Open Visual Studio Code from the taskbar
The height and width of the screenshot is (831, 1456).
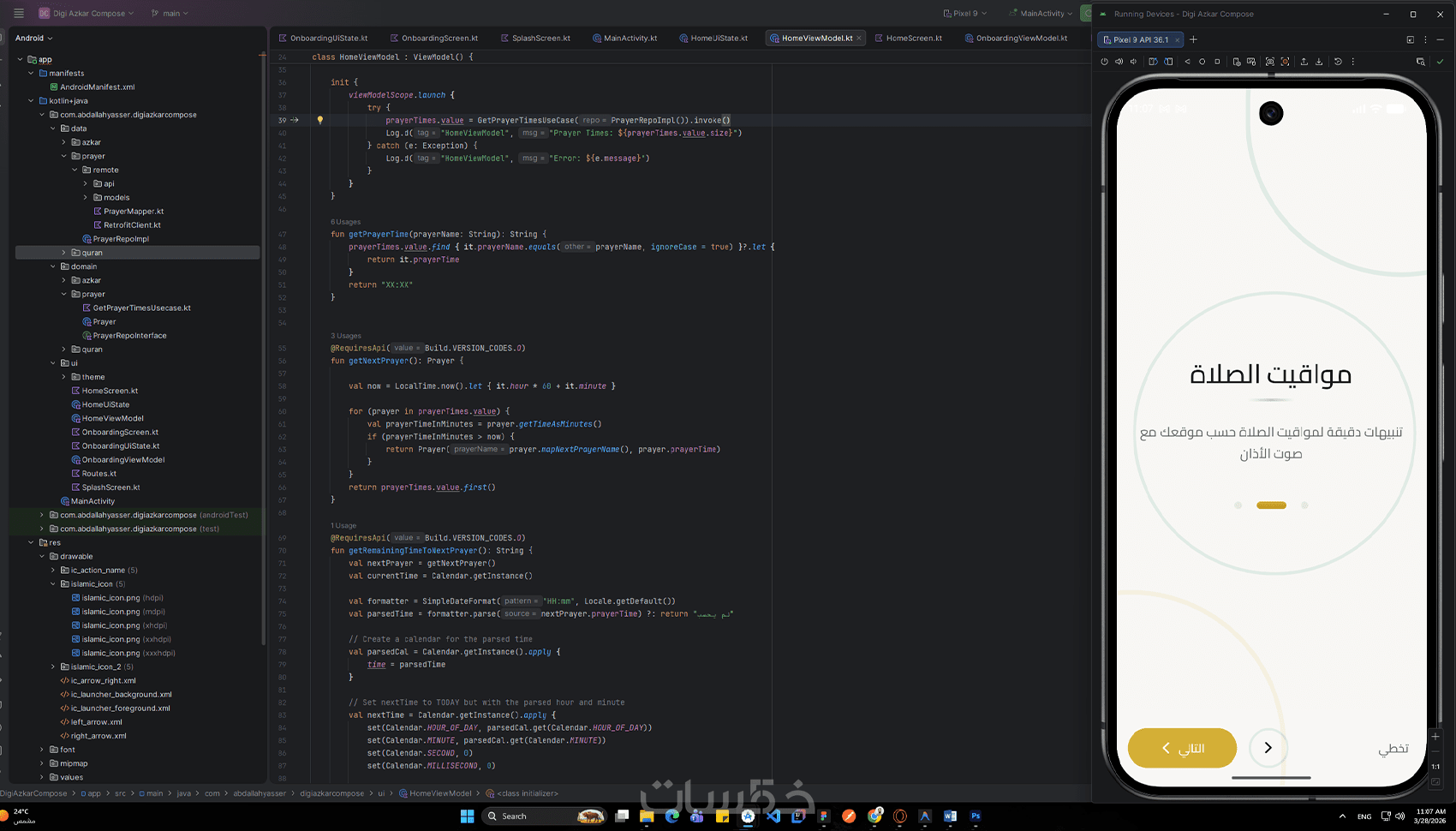pyautogui.click(x=773, y=816)
